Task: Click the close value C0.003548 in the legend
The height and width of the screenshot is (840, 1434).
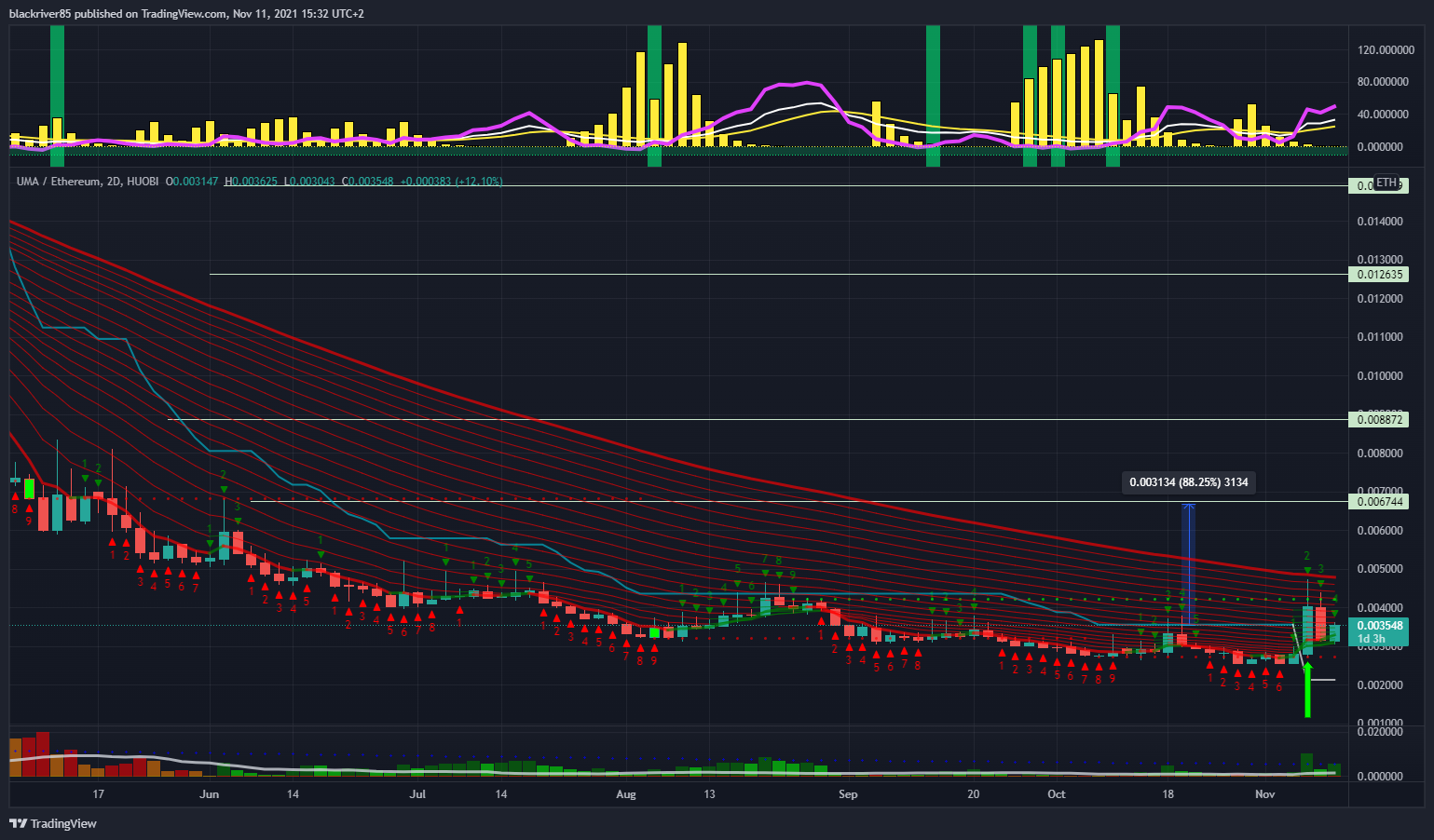Action: (x=368, y=182)
